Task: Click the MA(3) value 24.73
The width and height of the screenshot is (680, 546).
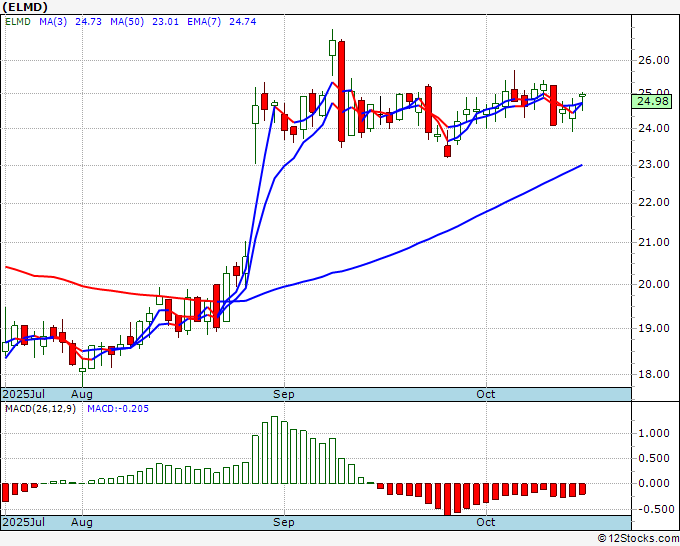Action: [x=88, y=21]
